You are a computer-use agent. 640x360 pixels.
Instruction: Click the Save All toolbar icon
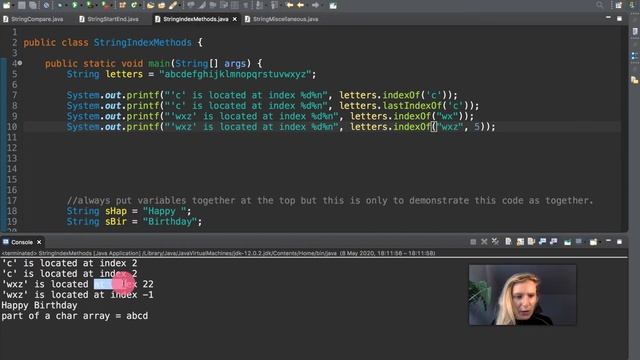tap(33, 5)
